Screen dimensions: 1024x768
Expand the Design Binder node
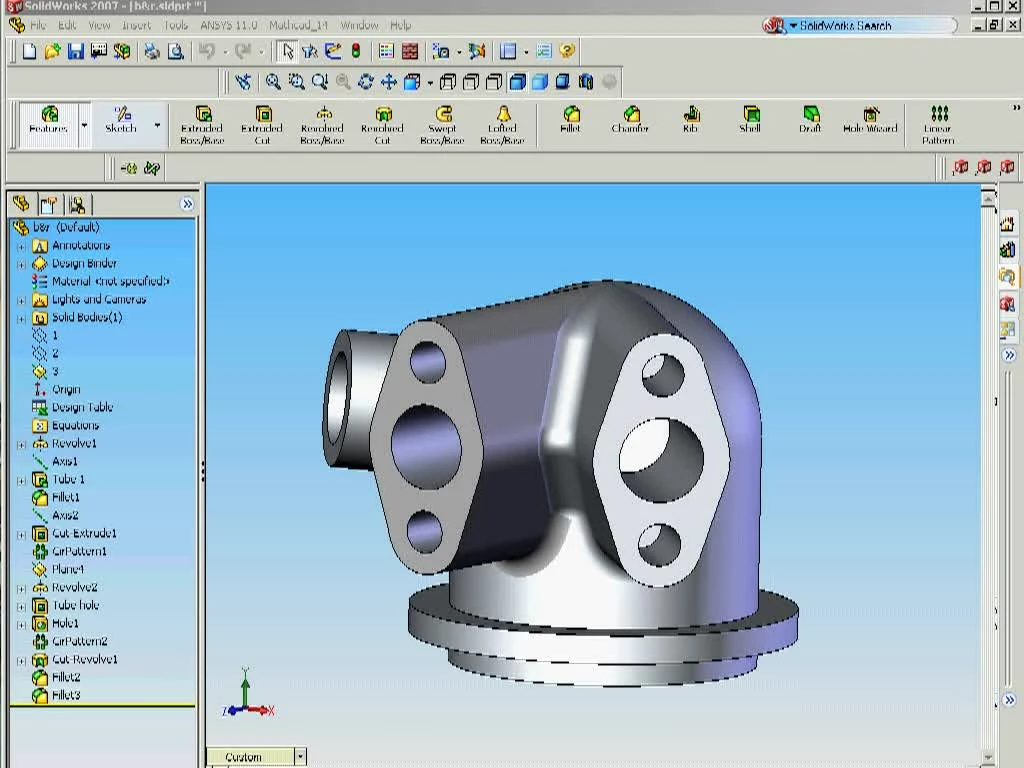21,264
